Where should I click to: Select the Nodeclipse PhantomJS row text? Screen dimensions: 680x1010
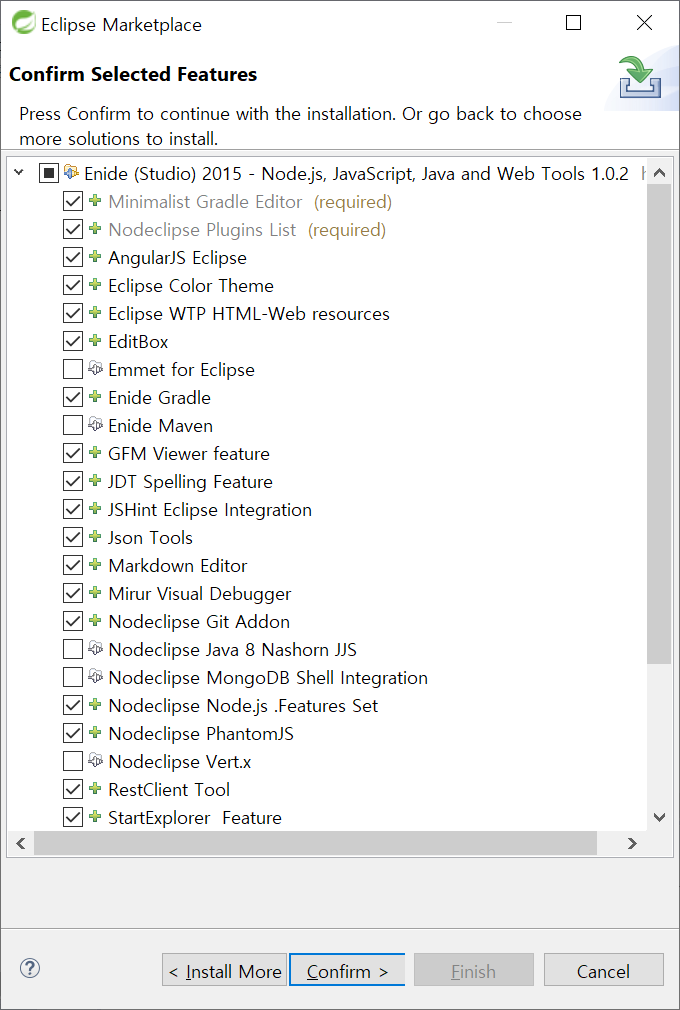pyautogui.click(x=201, y=734)
